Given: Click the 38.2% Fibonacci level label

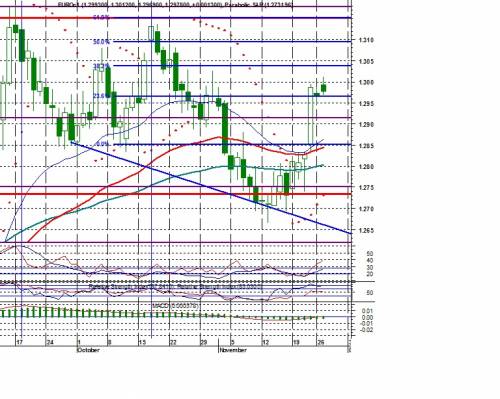Looking at the screenshot, I should (102, 66).
